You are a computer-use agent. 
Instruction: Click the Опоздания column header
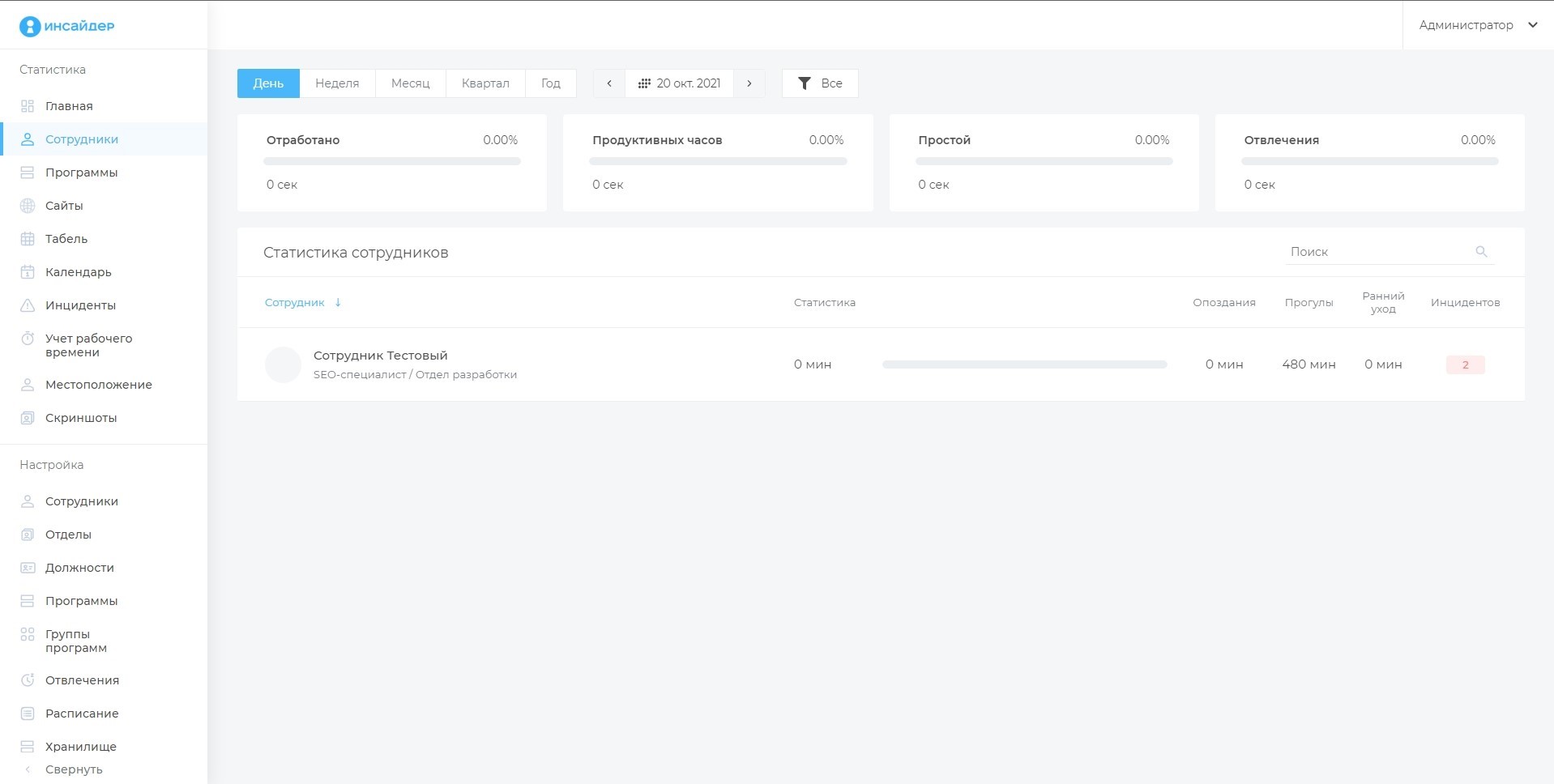[1223, 303]
